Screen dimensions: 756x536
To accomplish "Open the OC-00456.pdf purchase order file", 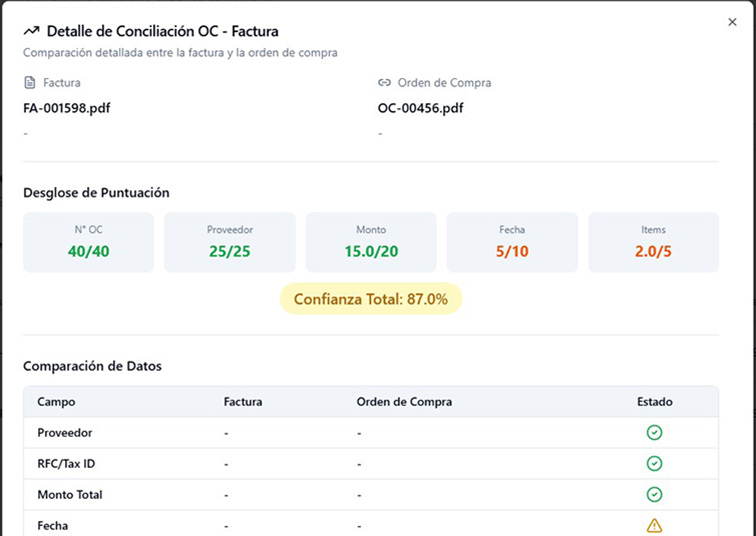I will (x=420, y=108).
